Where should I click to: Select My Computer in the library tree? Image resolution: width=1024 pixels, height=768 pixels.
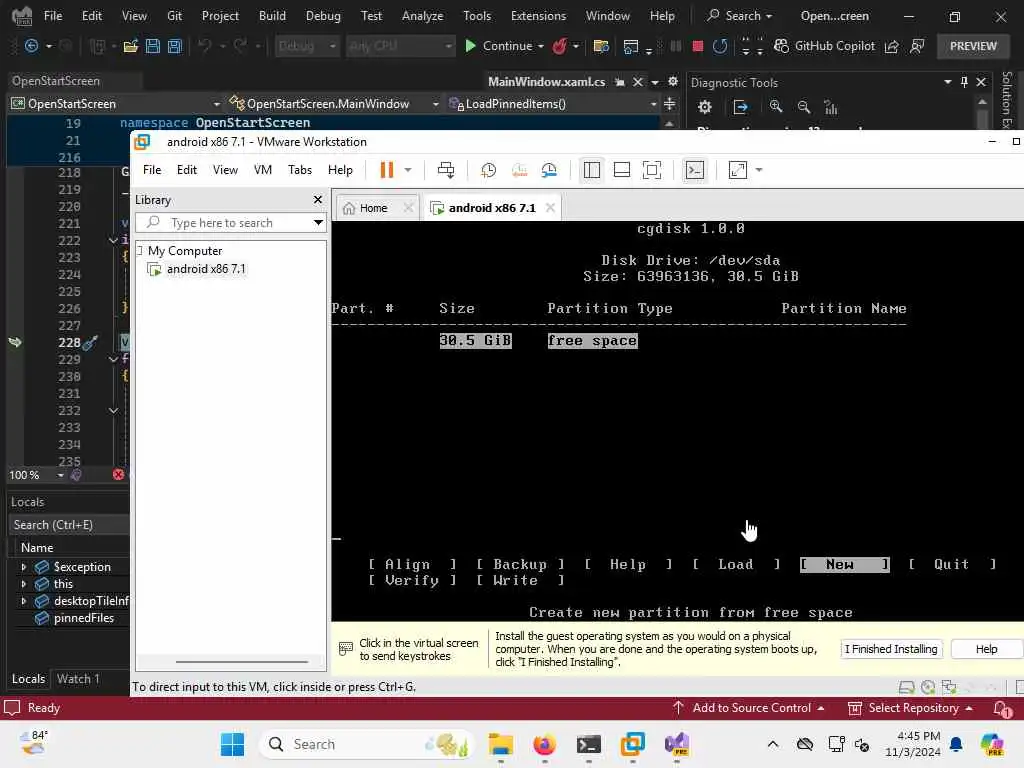pos(185,251)
